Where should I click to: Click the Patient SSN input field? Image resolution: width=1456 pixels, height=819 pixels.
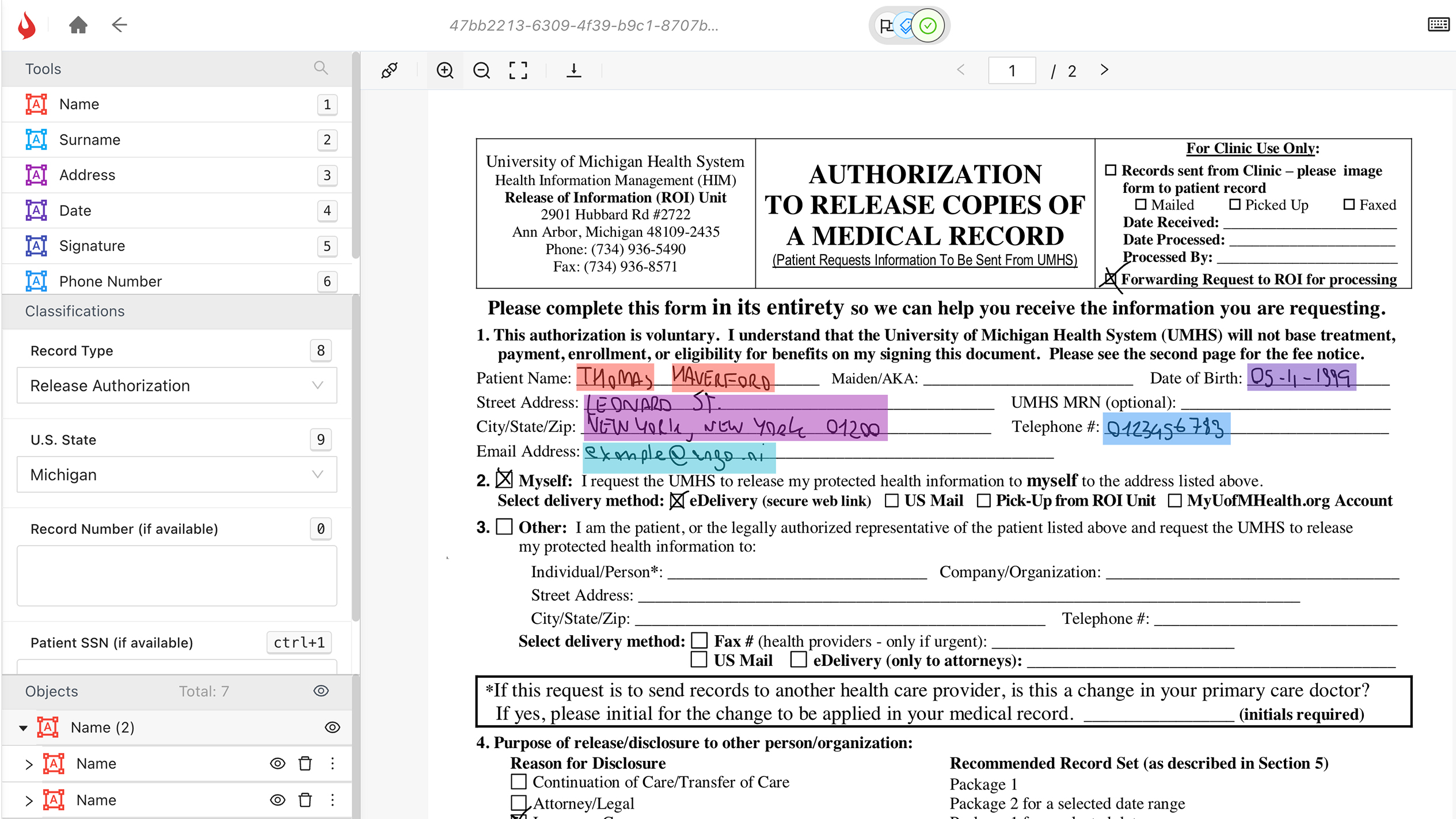[177, 666]
